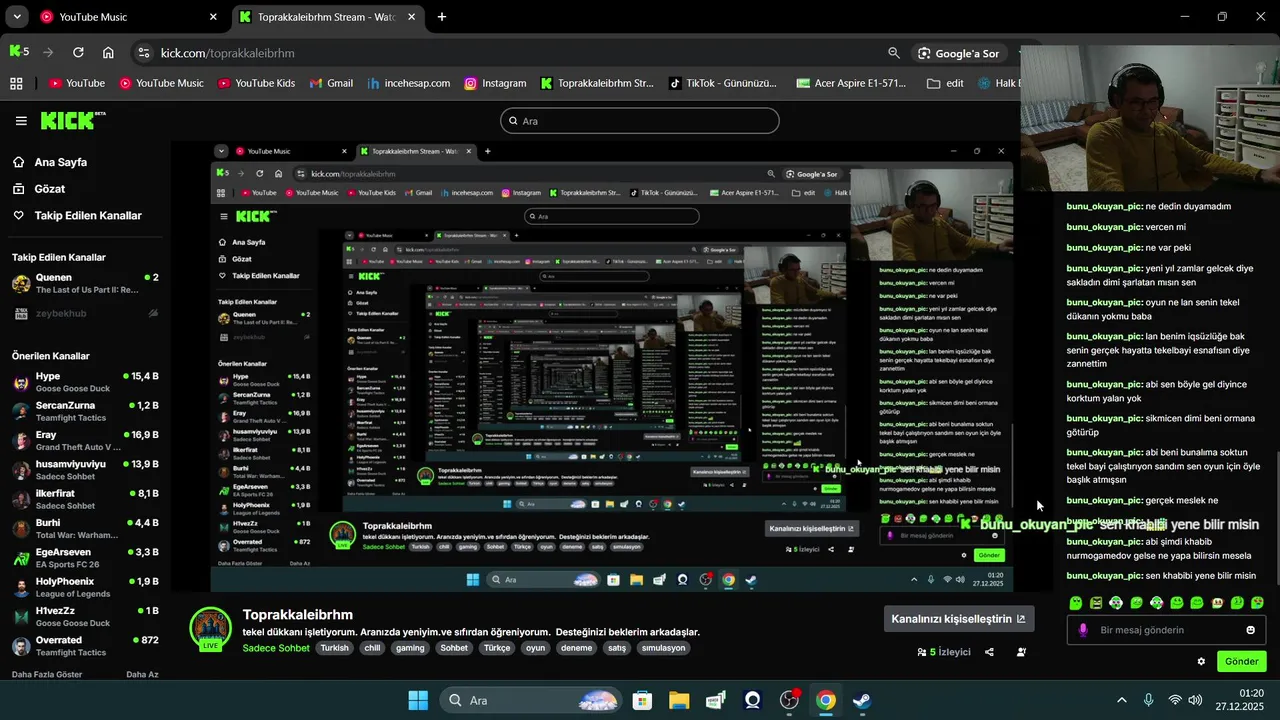Open the edit bookmarks folder
The width and height of the screenshot is (1280, 720).
coord(945,83)
